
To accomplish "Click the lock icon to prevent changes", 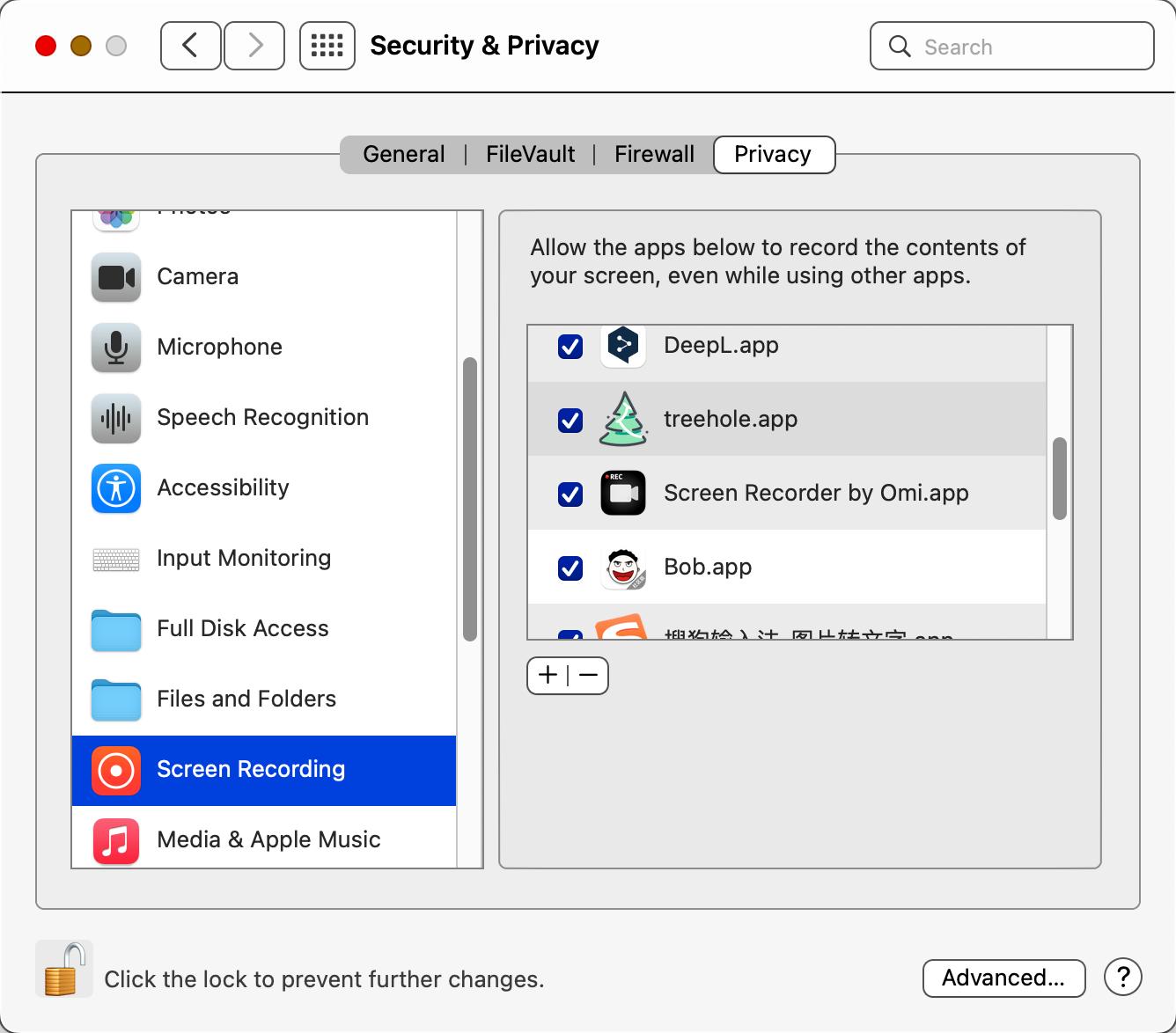I will pos(63,969).
